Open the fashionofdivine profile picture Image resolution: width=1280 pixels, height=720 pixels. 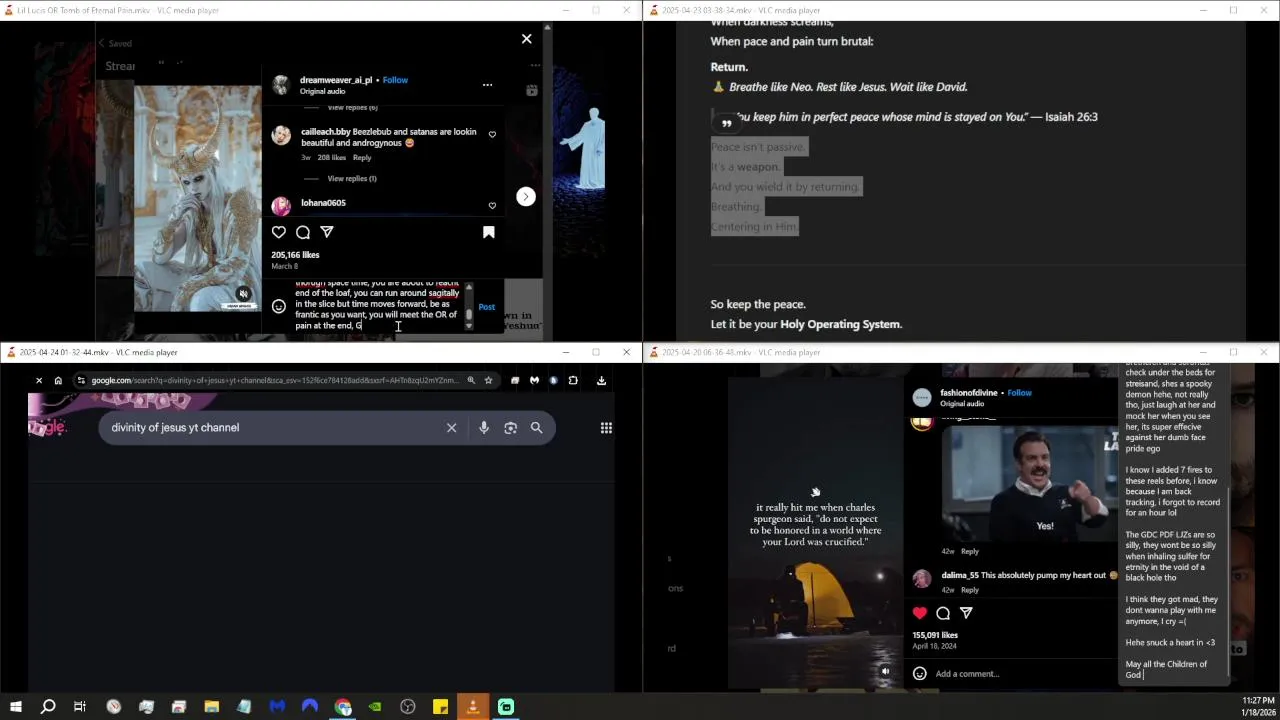click(922, 398)
